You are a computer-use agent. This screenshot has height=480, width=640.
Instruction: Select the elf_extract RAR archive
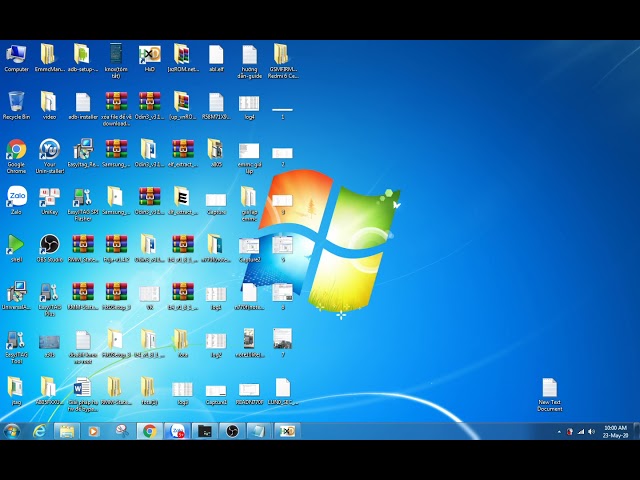[x=183, y=154]
